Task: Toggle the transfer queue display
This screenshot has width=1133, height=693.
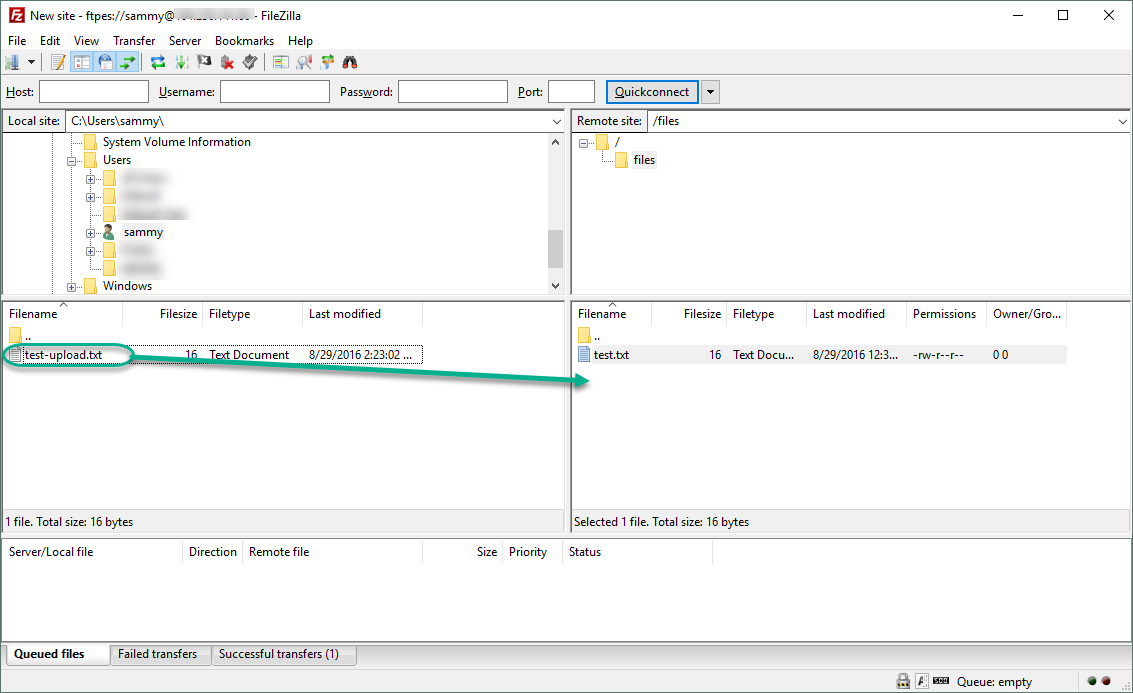Action: coord(128,62)
